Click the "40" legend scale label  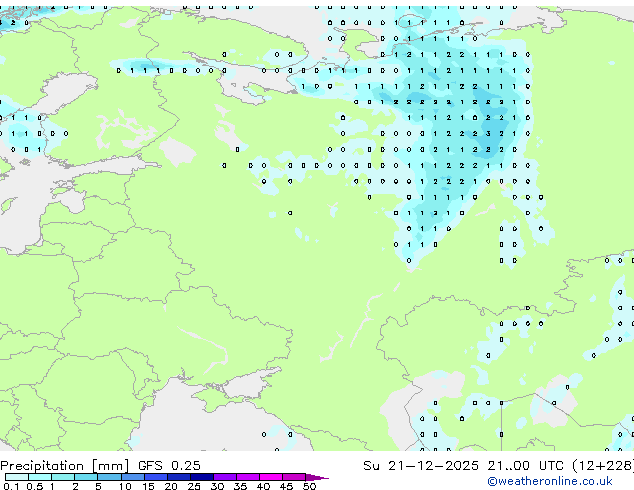[263, 486]
